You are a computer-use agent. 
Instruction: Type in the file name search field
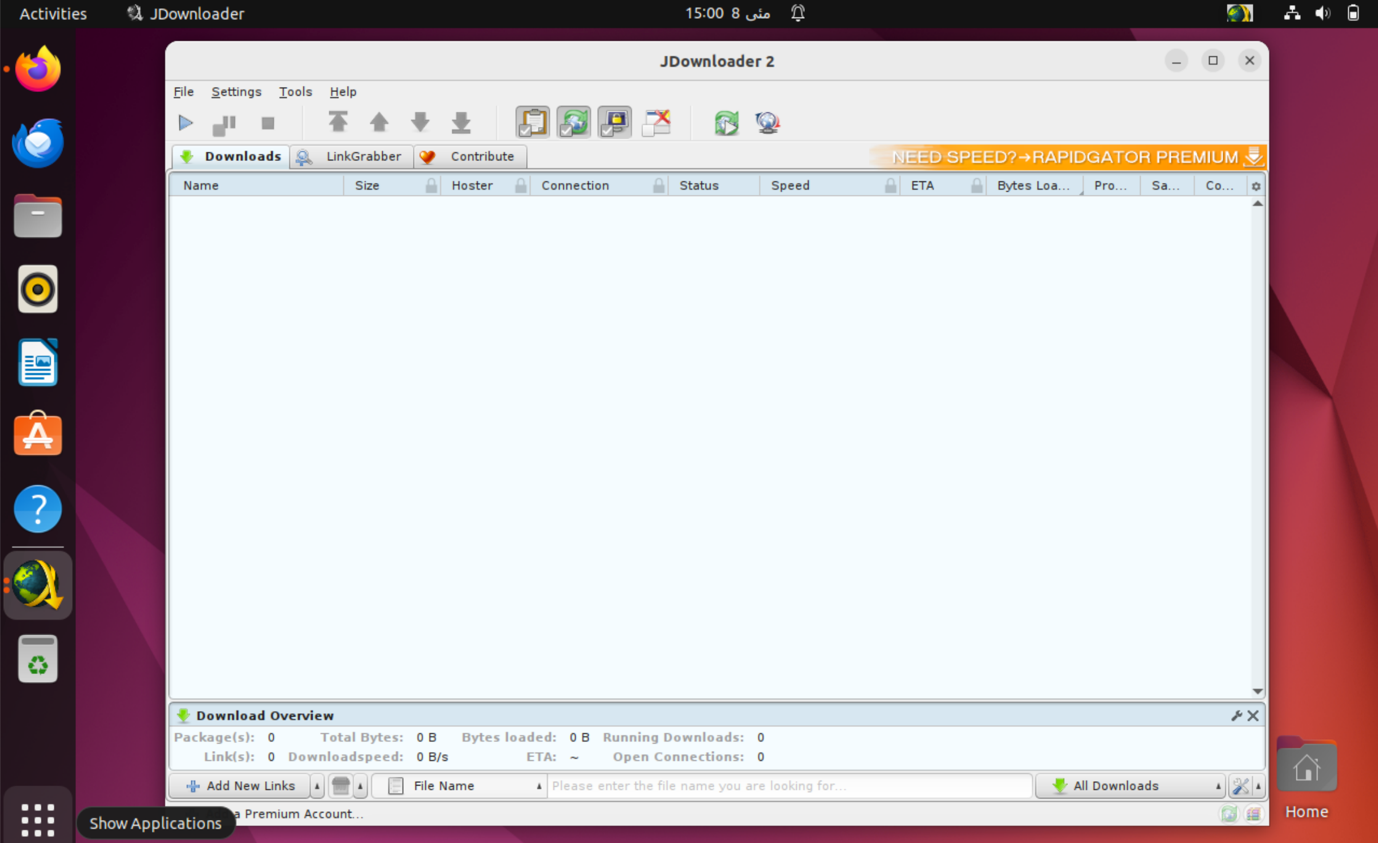[x=789, y=785]
